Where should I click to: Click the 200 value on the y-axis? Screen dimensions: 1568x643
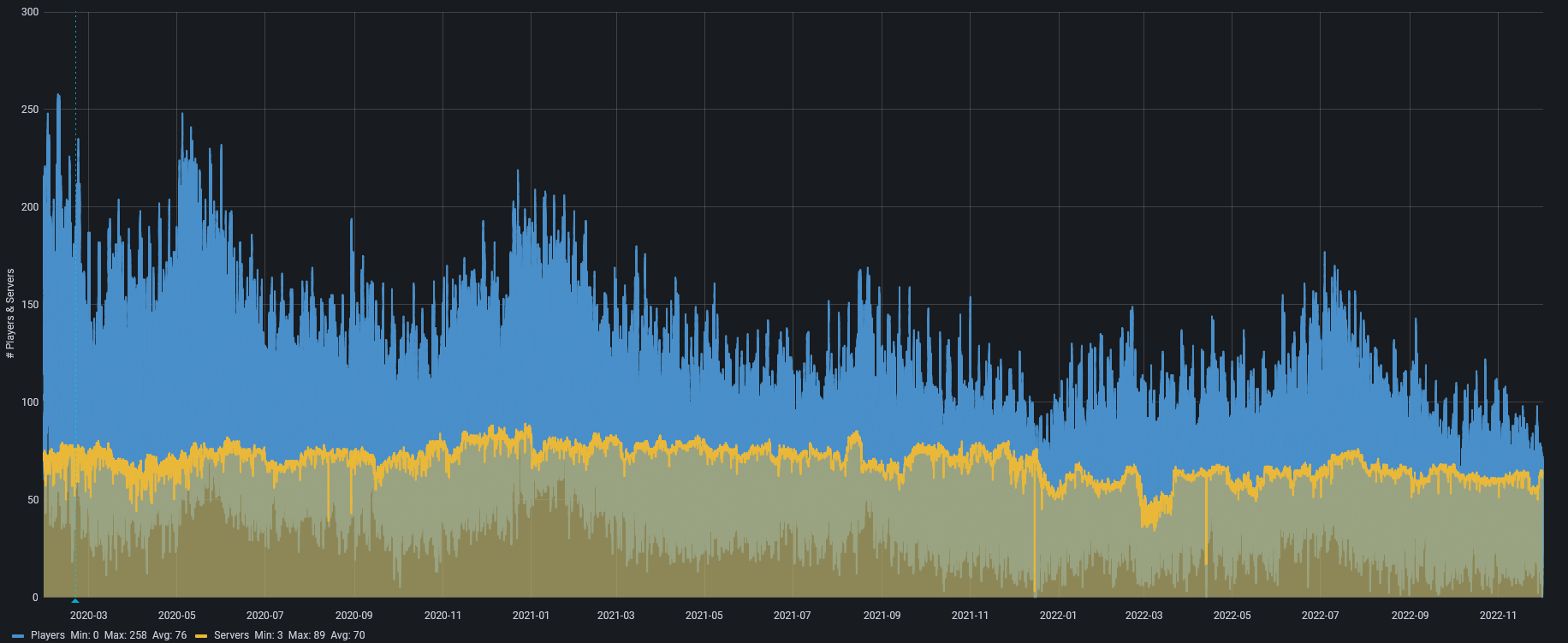pyautogui.click(x=30, y=207)
